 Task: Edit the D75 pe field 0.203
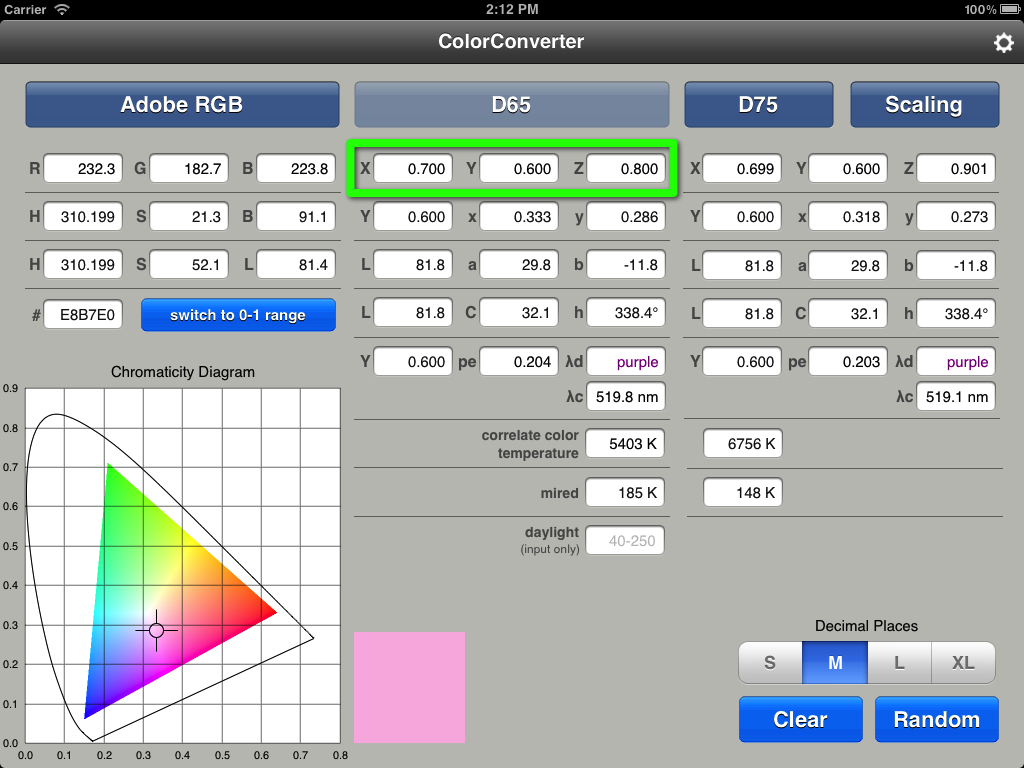tap(848, 361)
